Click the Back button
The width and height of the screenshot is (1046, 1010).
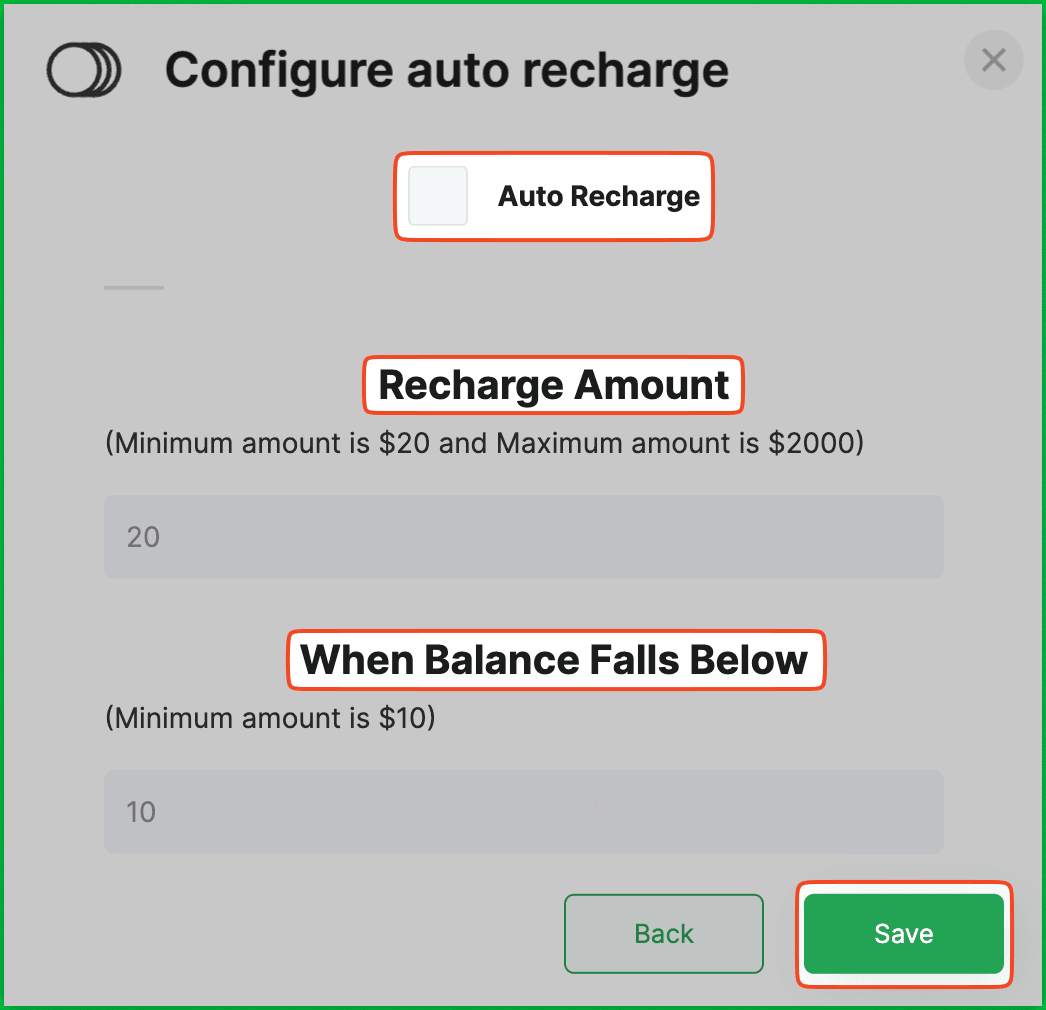pyautogui.click(x=663, y=933)
